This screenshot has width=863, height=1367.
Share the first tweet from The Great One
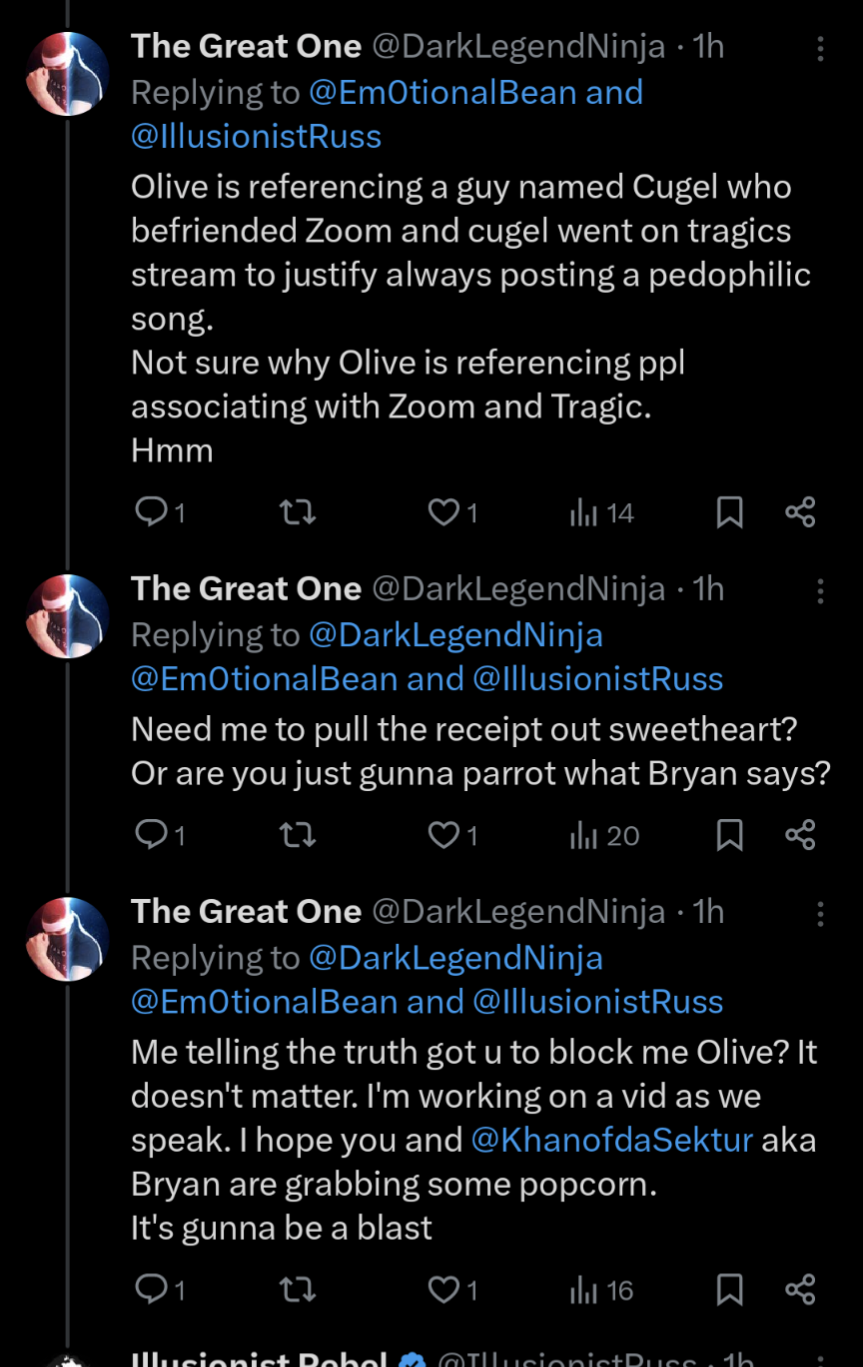coord(800,513)
